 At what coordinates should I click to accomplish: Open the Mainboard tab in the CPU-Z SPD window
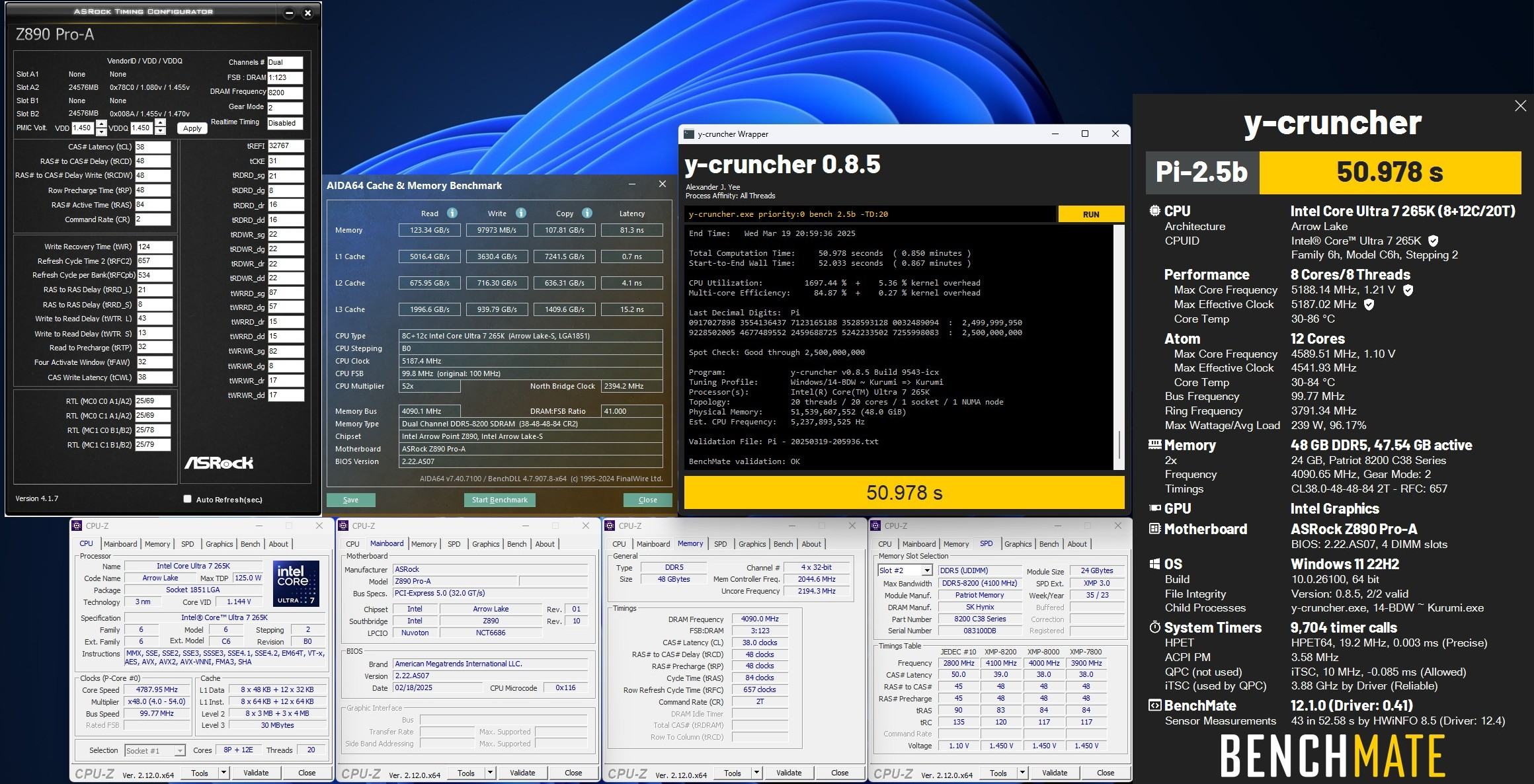click(x=919, y=544)
